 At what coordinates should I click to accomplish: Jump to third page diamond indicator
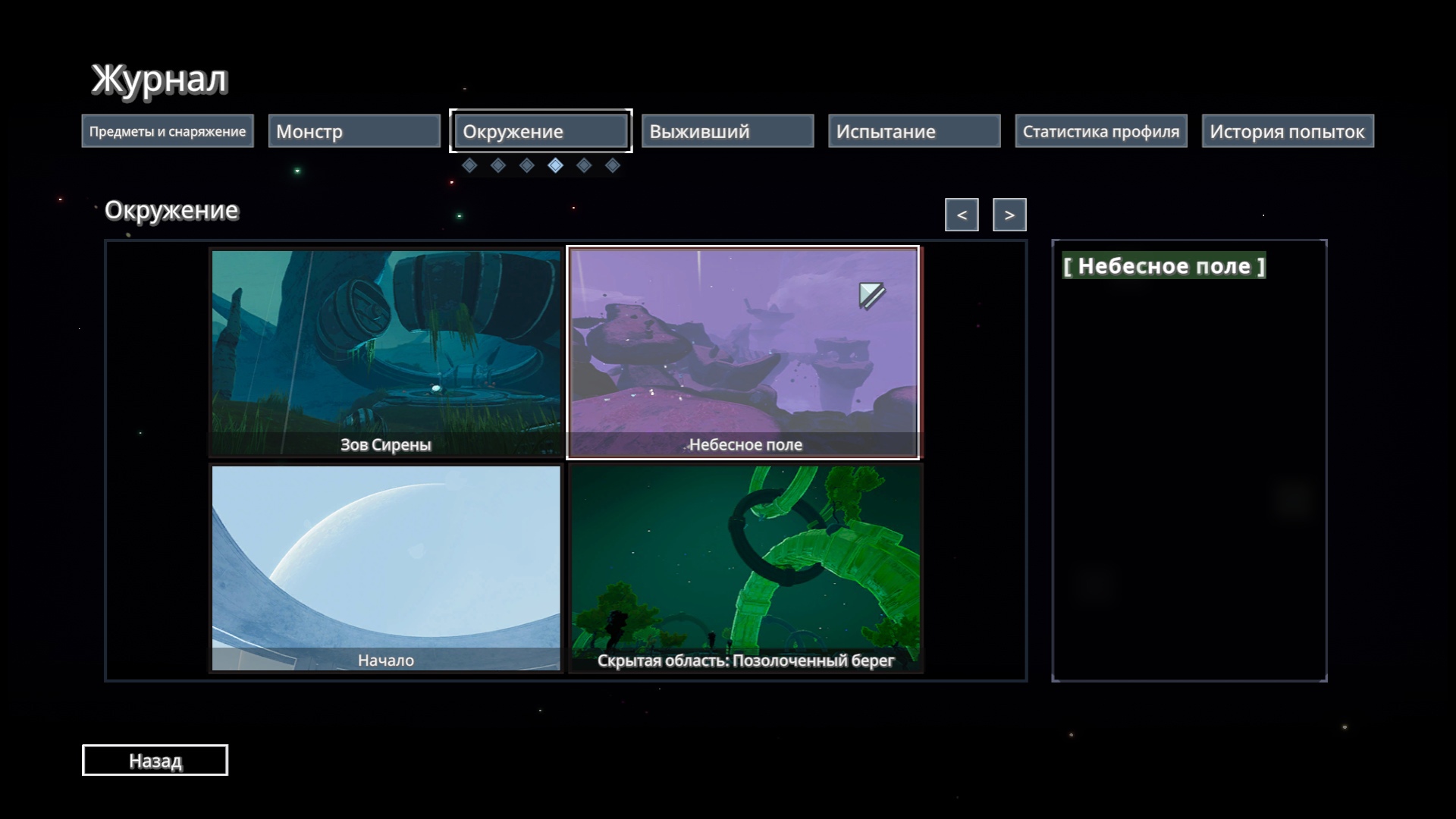coord(527,165)
